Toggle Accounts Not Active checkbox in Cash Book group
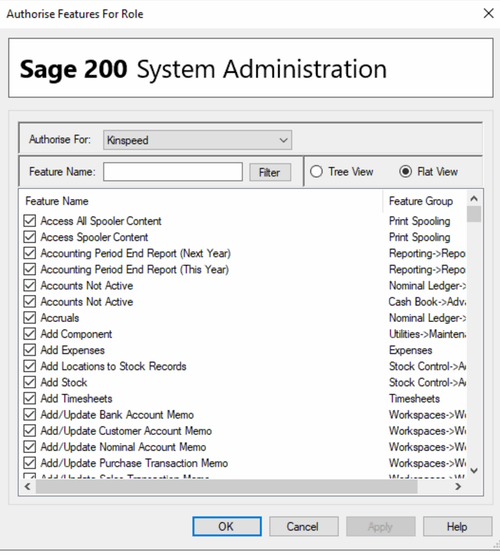 [x=30, y=302]
